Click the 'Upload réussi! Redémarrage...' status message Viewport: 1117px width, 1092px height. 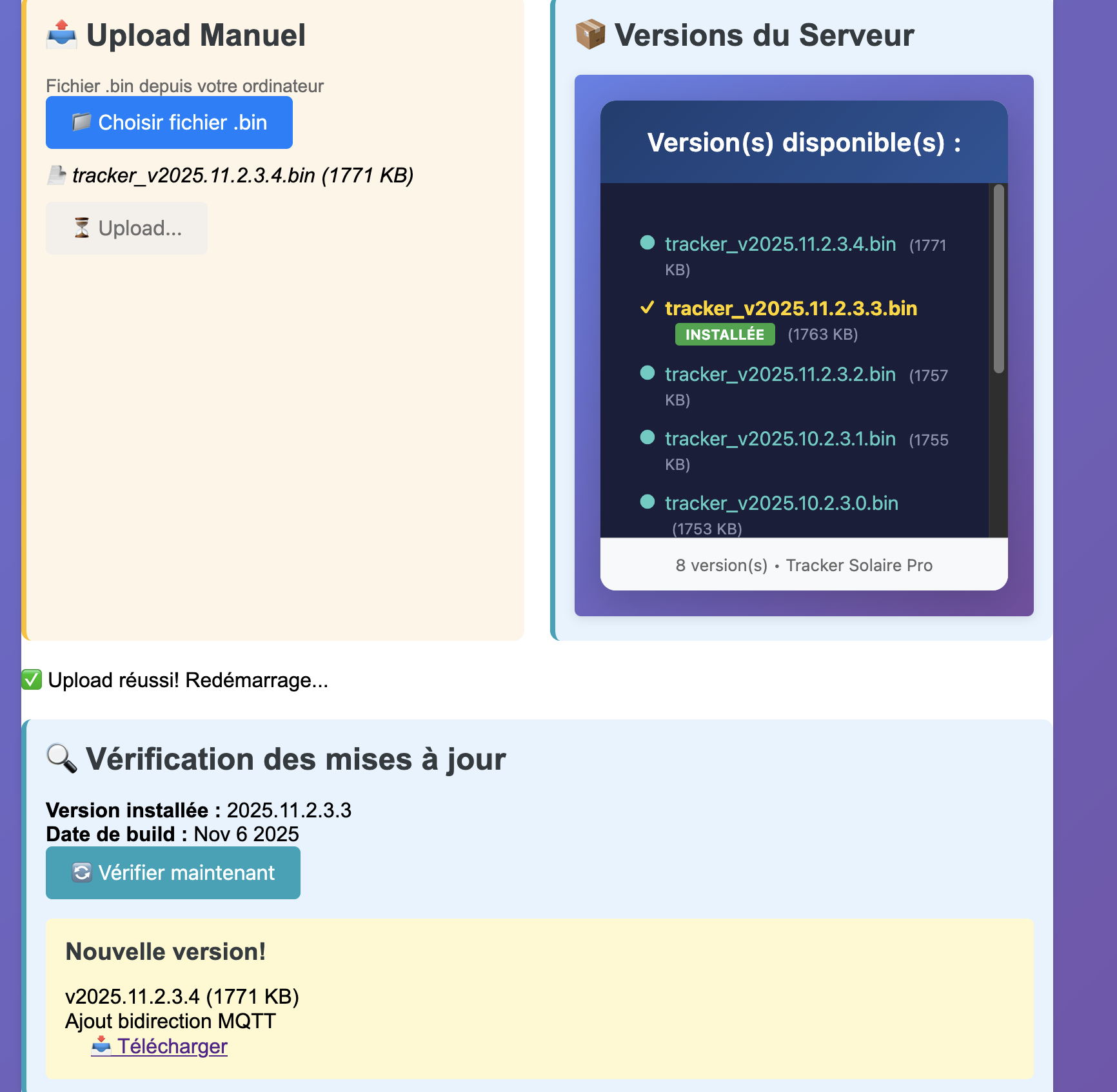click(x=188, y=680)
